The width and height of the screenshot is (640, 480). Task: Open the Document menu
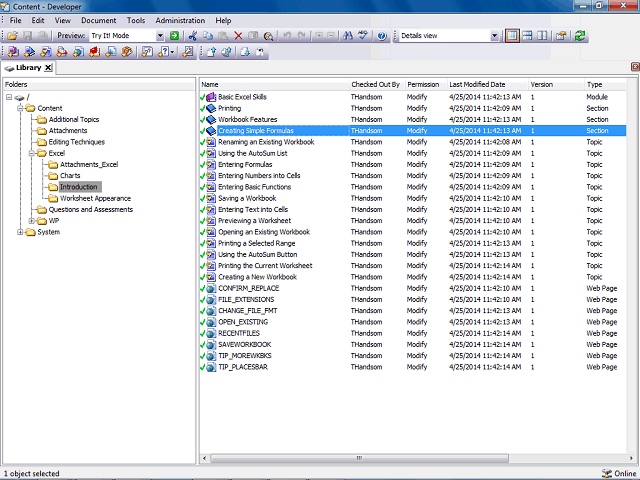(99, 20)
